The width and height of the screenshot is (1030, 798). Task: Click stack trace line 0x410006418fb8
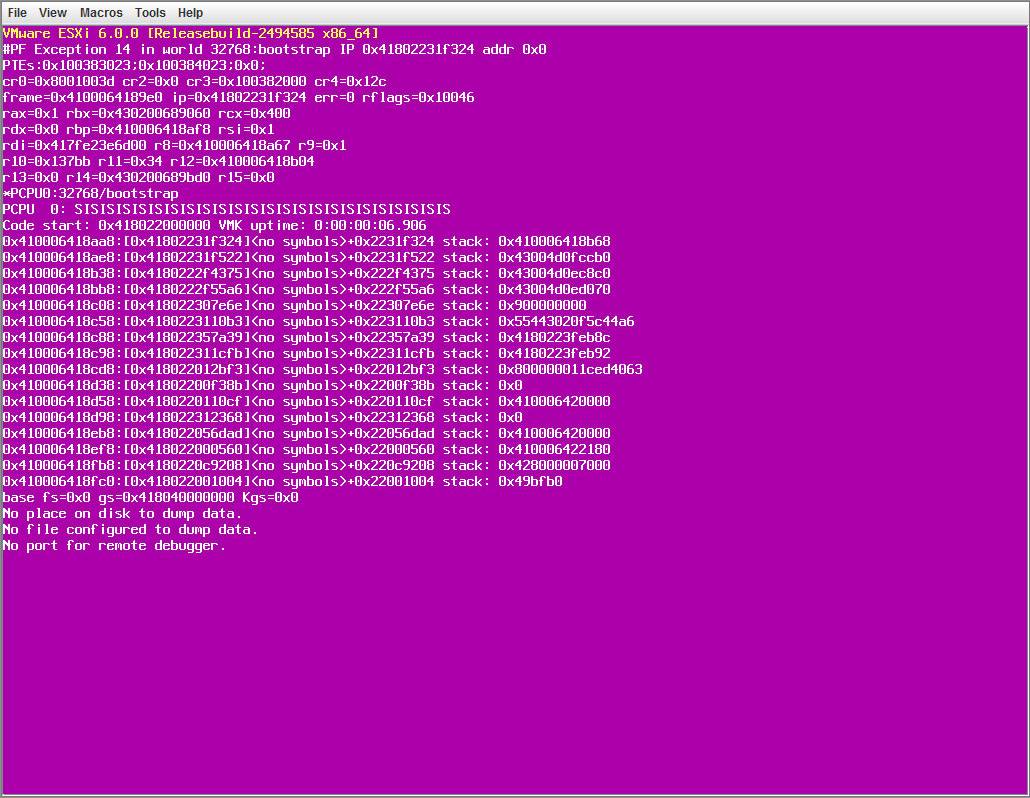307,466
